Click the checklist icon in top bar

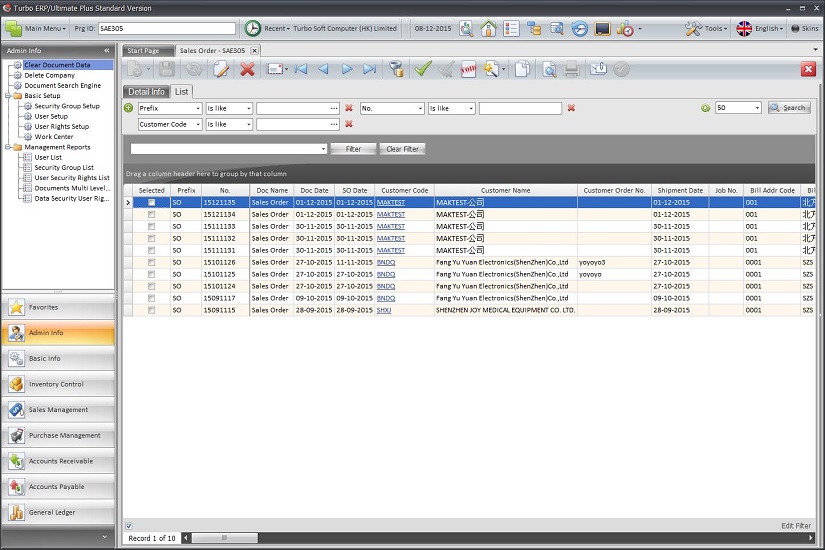coord(511,28)
